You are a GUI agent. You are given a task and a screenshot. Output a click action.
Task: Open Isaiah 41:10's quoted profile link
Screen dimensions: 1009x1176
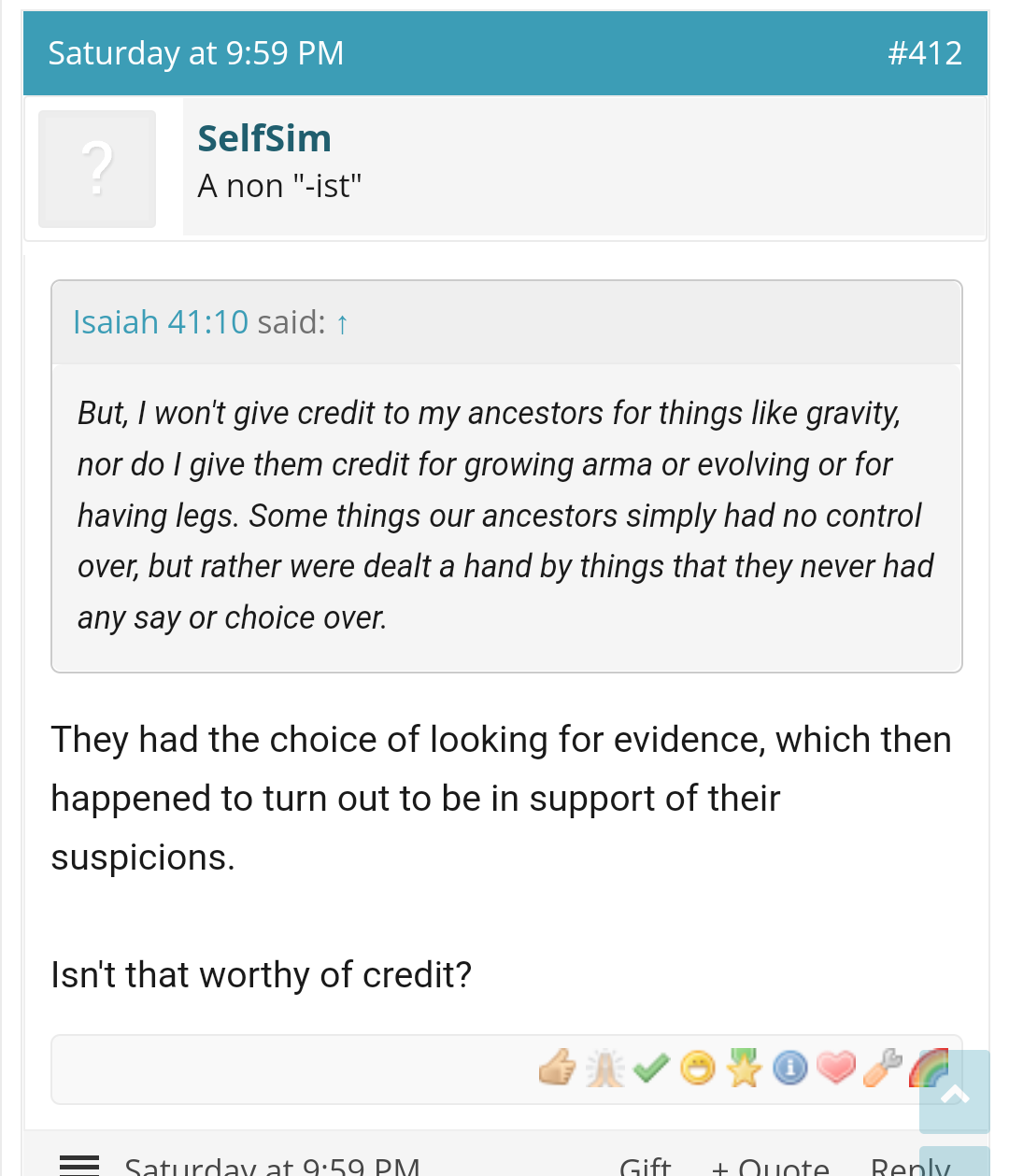tap(161, 322)
